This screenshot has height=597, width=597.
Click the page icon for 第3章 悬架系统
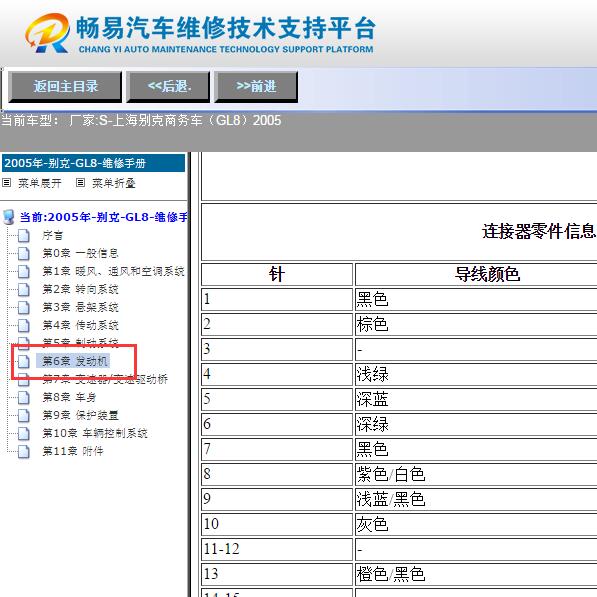coord(24,308)
